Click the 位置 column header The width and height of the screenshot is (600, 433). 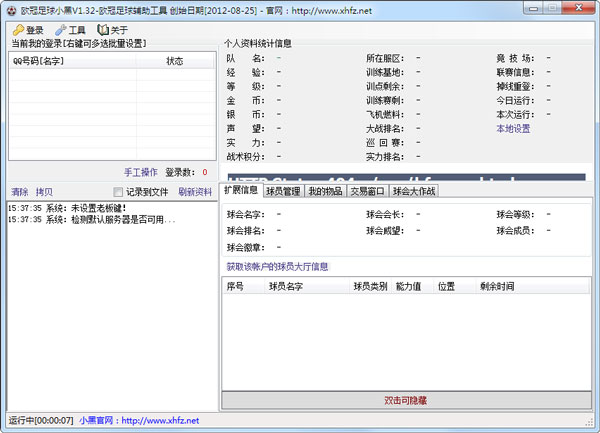(x=454, y=286)
